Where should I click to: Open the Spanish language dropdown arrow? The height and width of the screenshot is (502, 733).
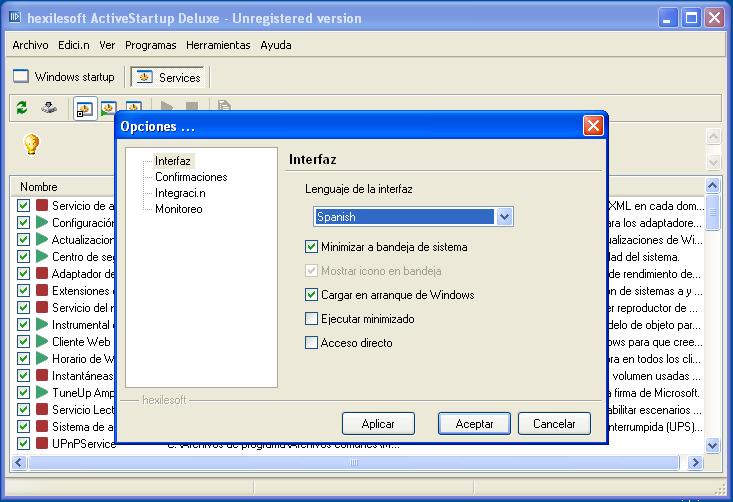tap(504, 216)
